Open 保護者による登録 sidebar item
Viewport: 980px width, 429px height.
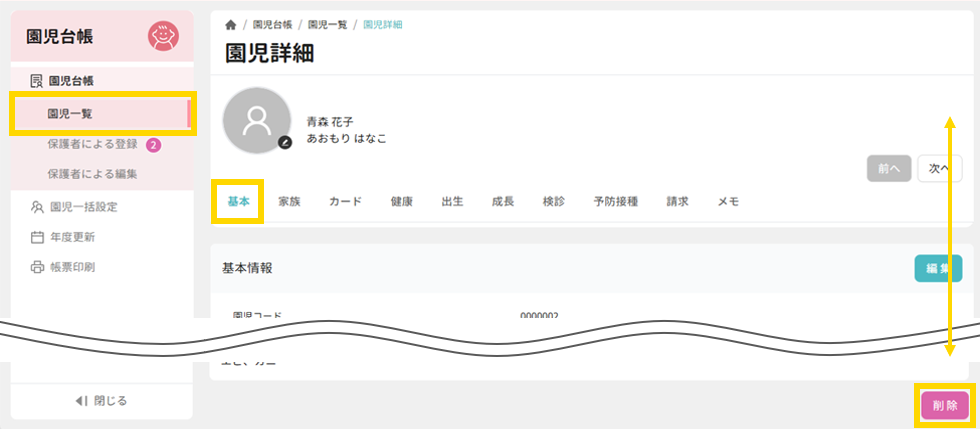92,144
